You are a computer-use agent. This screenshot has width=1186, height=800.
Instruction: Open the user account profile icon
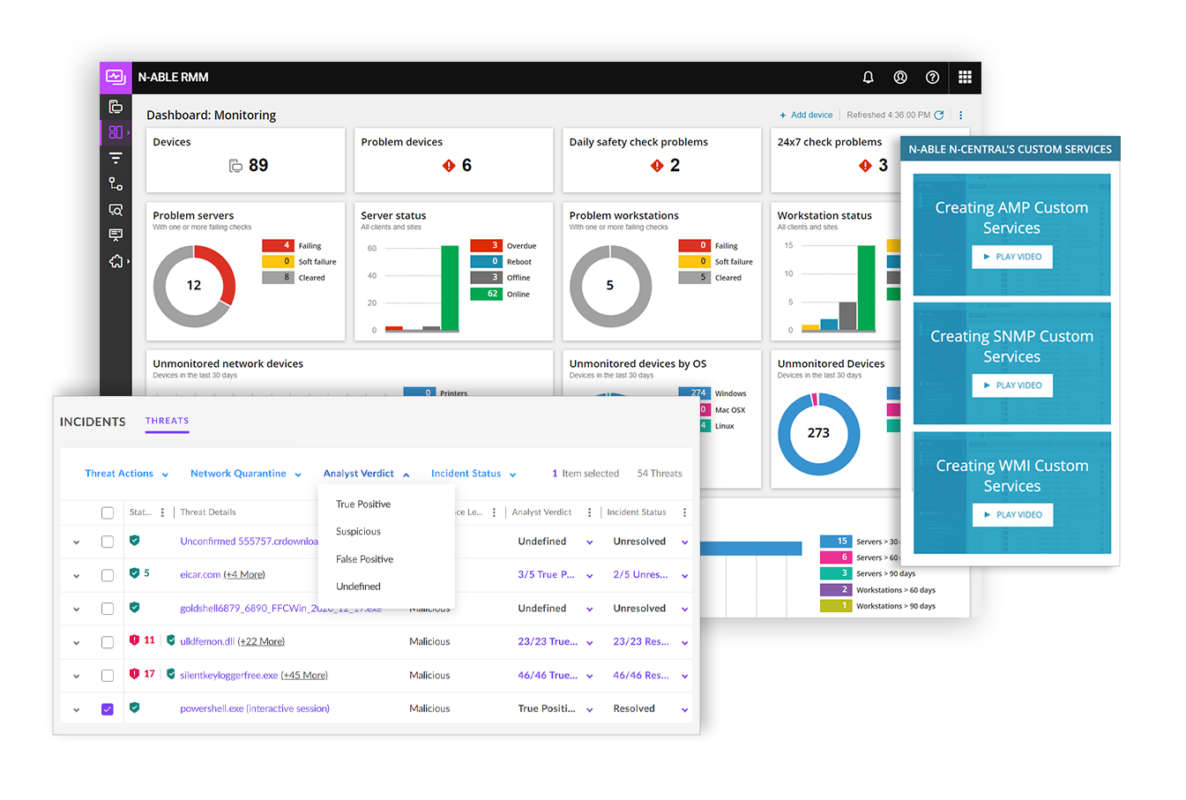(900, 77)
